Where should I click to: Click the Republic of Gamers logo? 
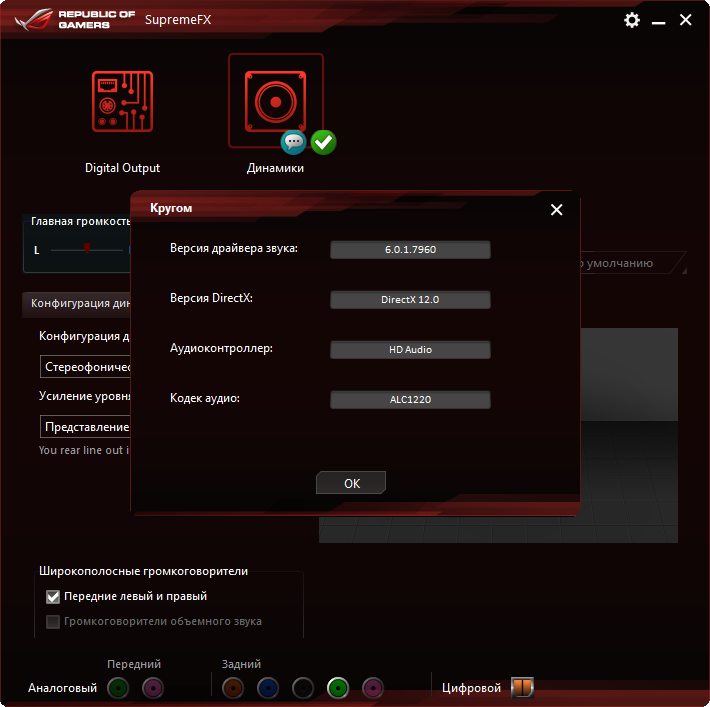click(75, 19)
